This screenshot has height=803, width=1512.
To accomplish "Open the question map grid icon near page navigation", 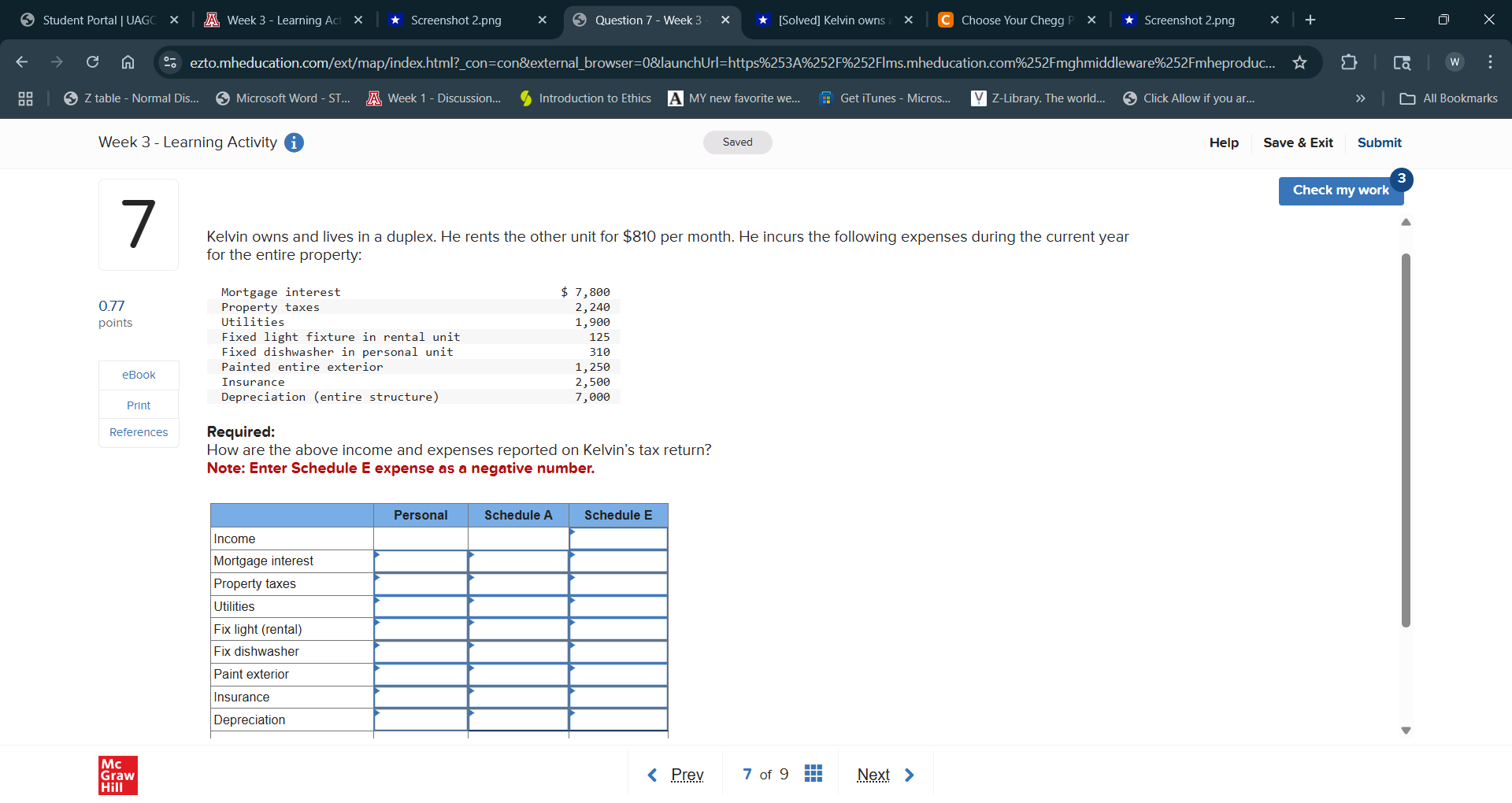I will [813, 774].
